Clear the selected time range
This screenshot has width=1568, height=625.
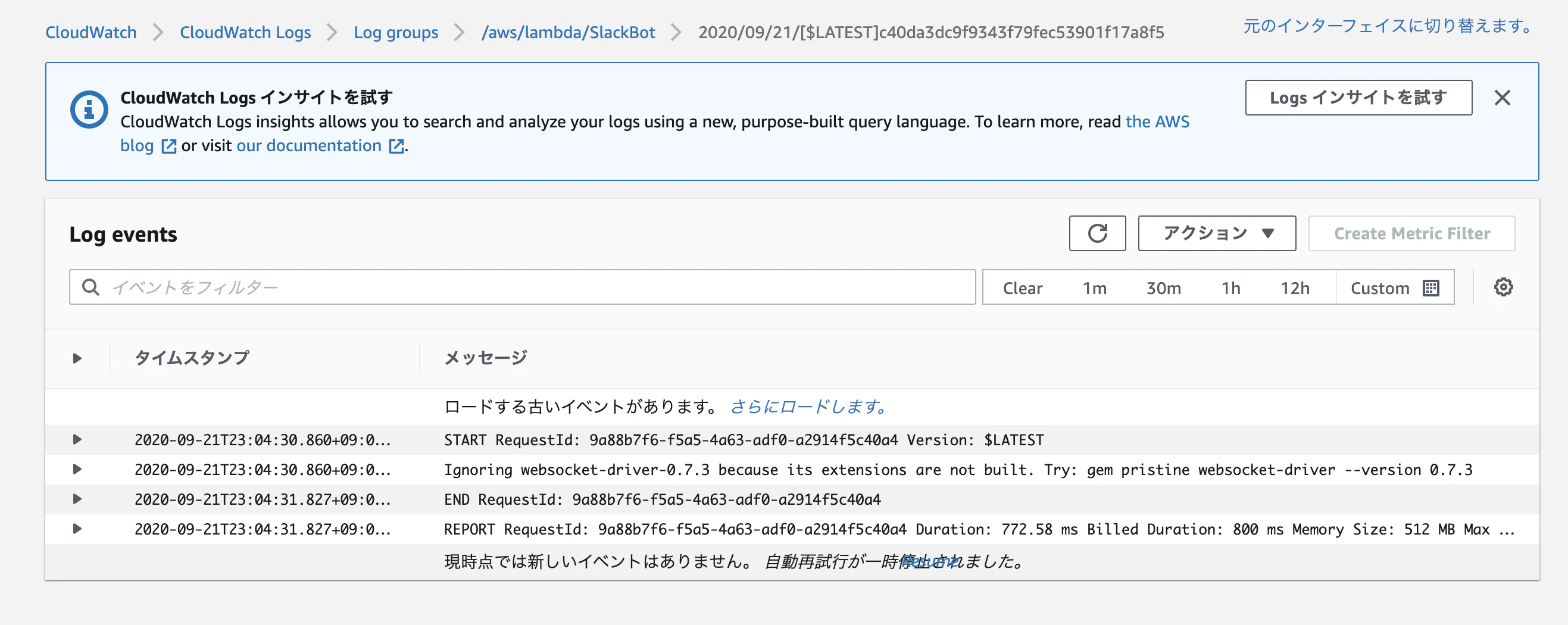point(1022,288)
